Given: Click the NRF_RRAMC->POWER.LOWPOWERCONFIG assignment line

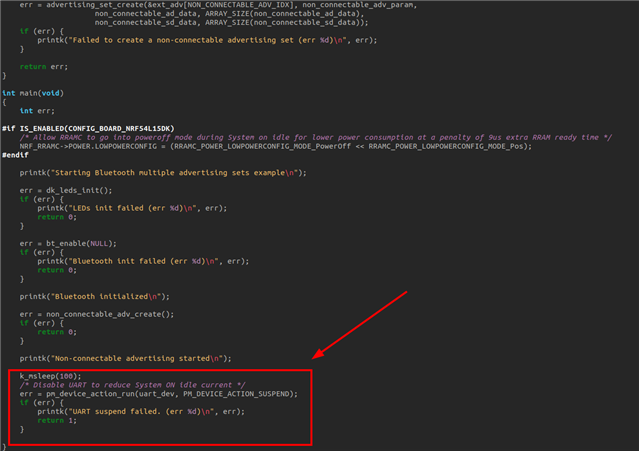Looking at the screenshot, I should coord(275,146).
